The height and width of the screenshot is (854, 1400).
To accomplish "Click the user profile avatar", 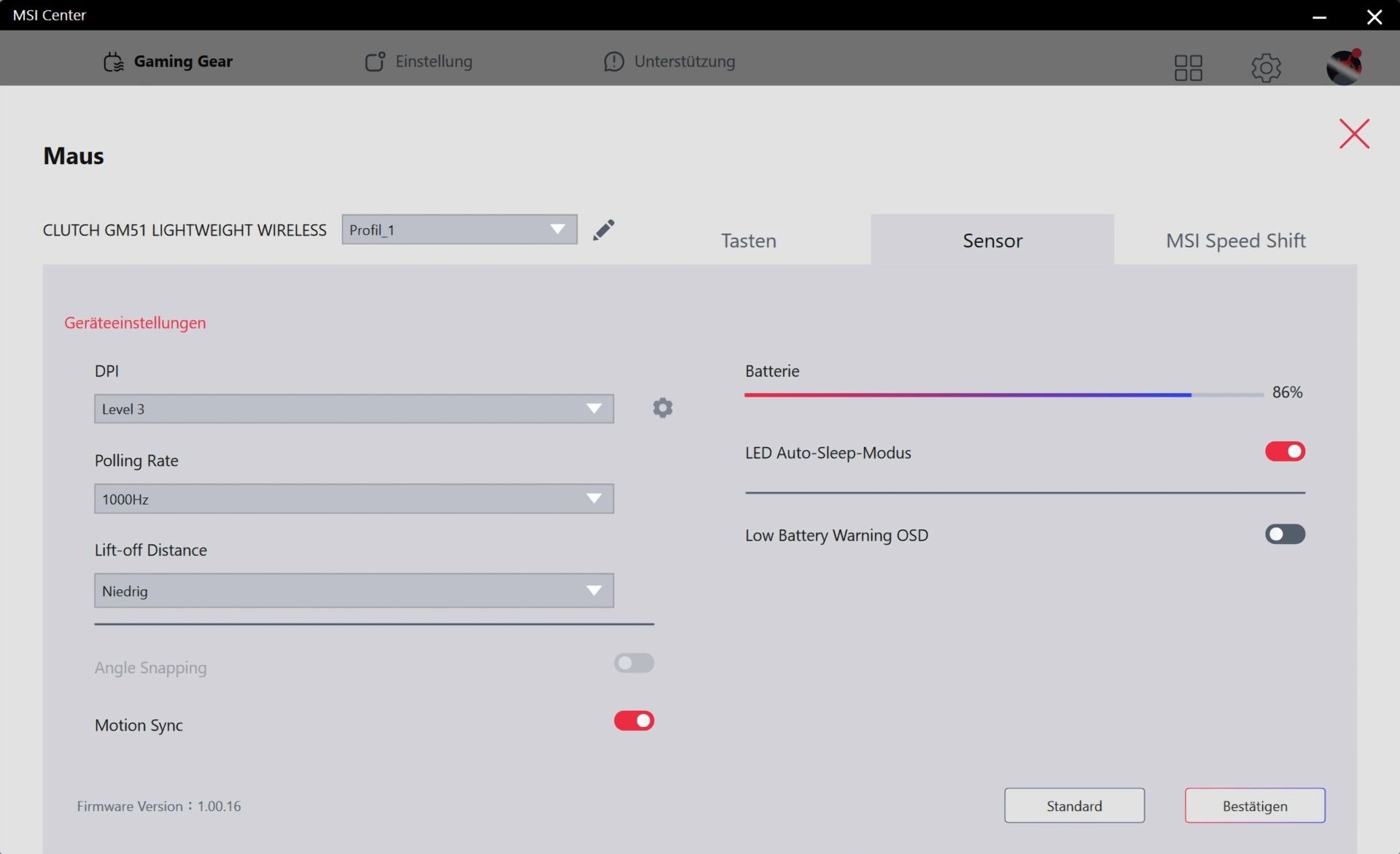I will click(x=1344, y=67).
